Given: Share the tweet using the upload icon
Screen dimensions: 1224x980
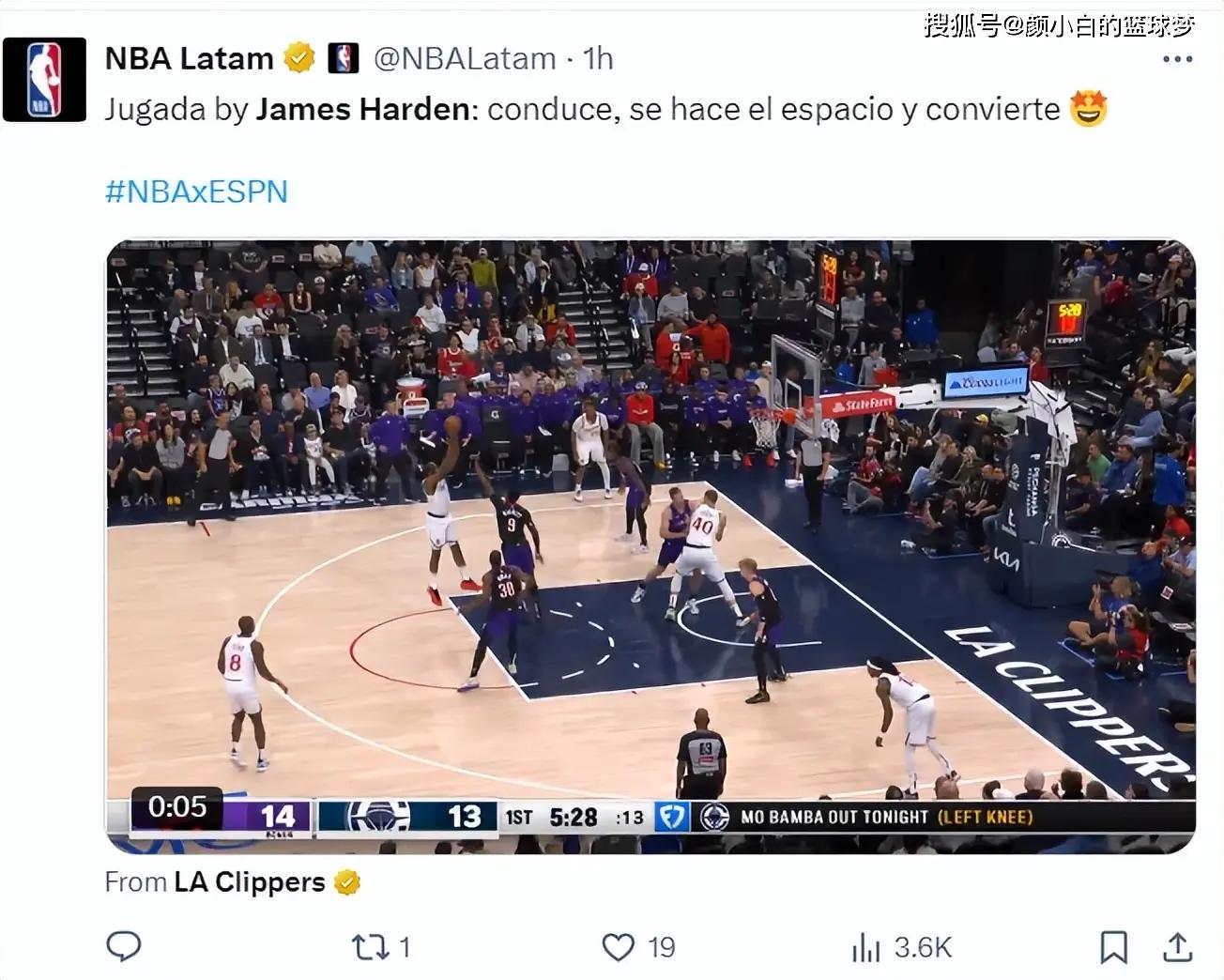Looking at the screenshot, I should [1177, 947].
